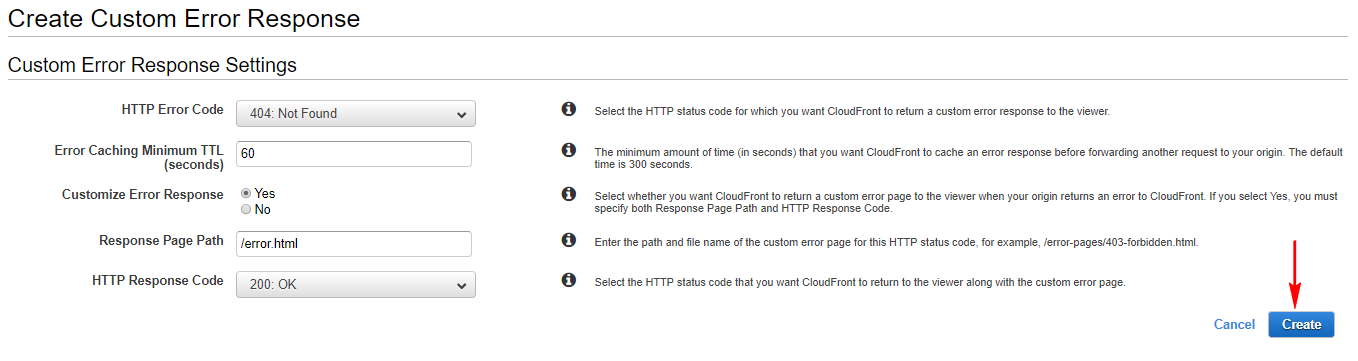The image size is (1358, 361).
Task: Select the Yes radio button
Action: (x=246, y=193)
